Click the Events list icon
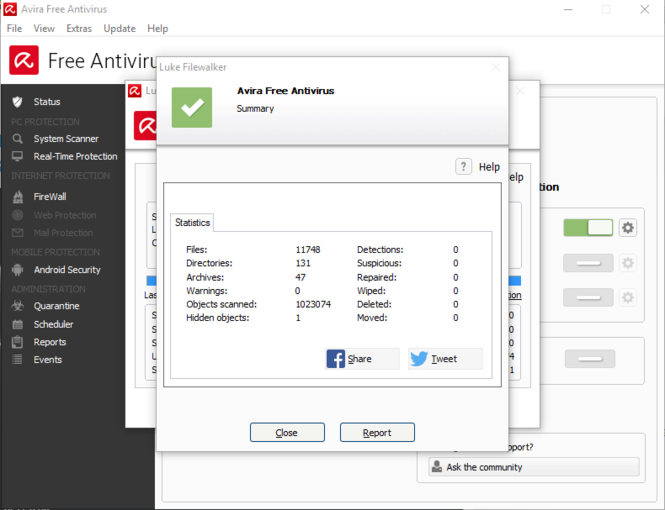The height and width of the screenshot is (510, 665). 17,360
